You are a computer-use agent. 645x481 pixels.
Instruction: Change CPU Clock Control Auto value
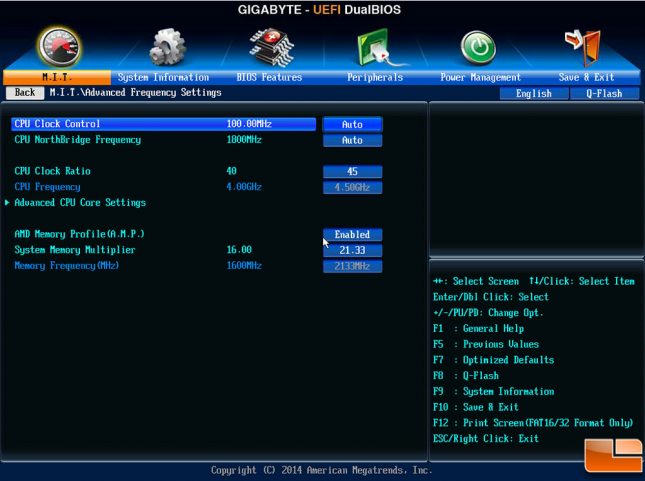[353, 124]
